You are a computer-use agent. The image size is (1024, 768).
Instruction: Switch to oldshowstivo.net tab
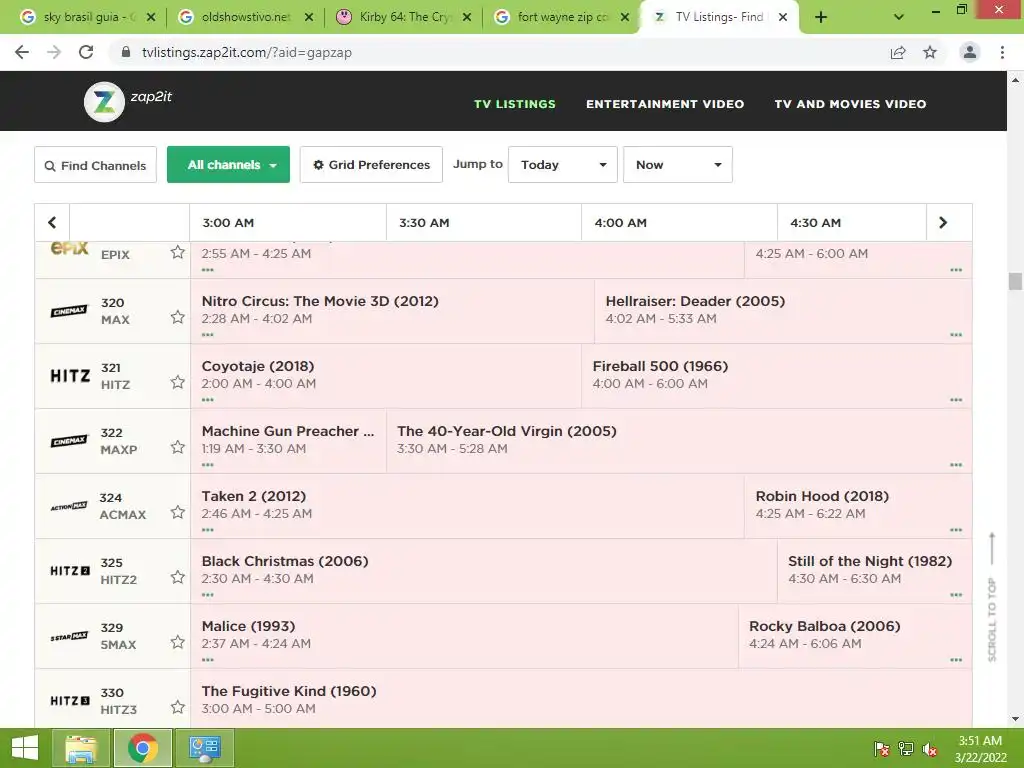[244, 17]
